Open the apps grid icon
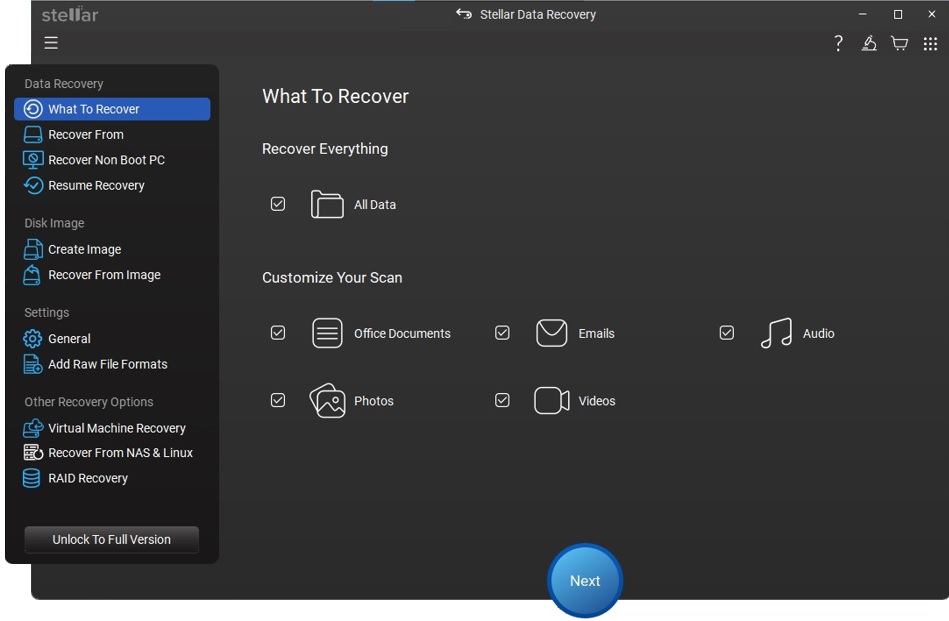Screen dimensions: 949x621 [930, 44]
